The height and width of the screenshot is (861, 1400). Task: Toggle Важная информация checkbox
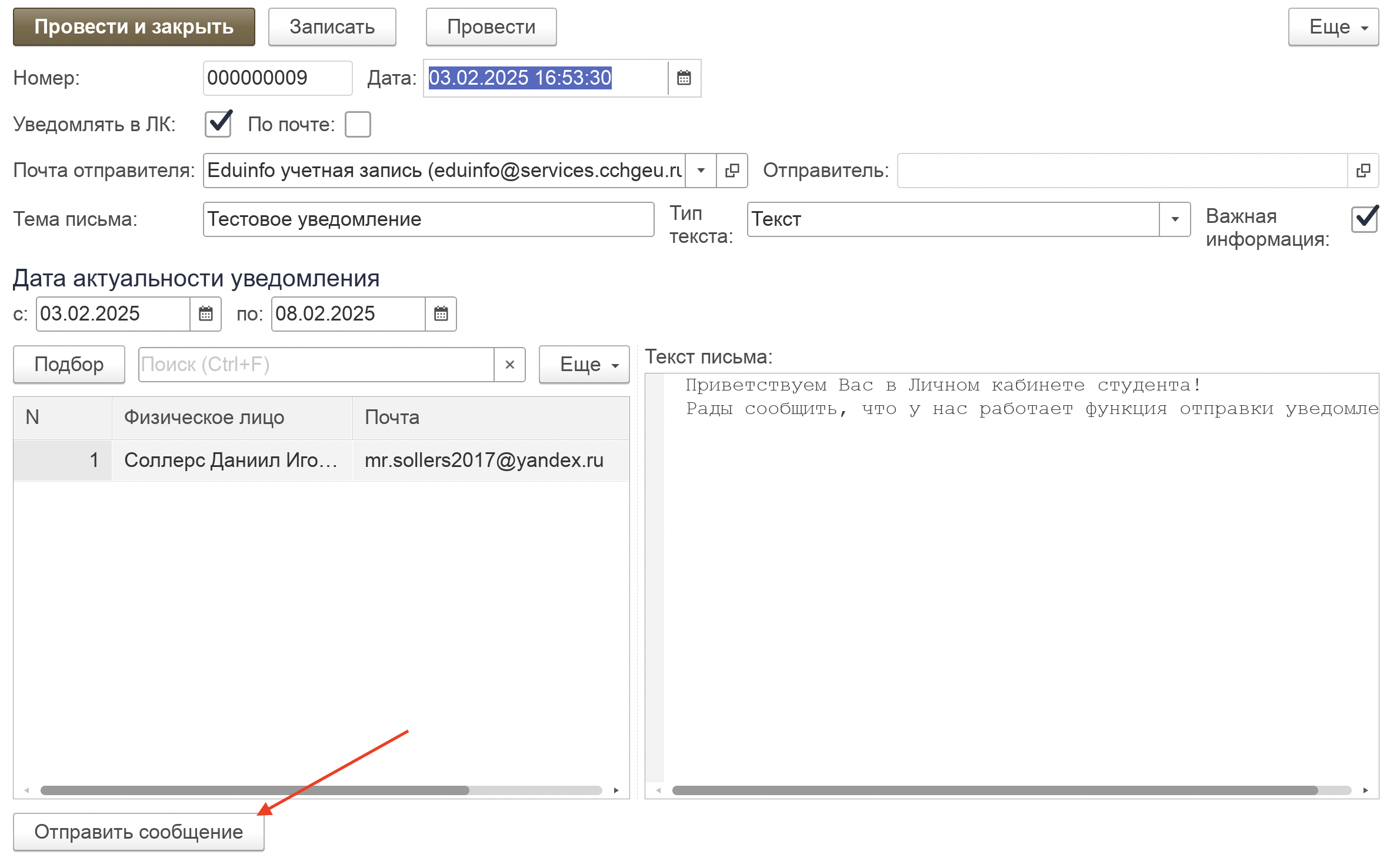[1364, 219]
